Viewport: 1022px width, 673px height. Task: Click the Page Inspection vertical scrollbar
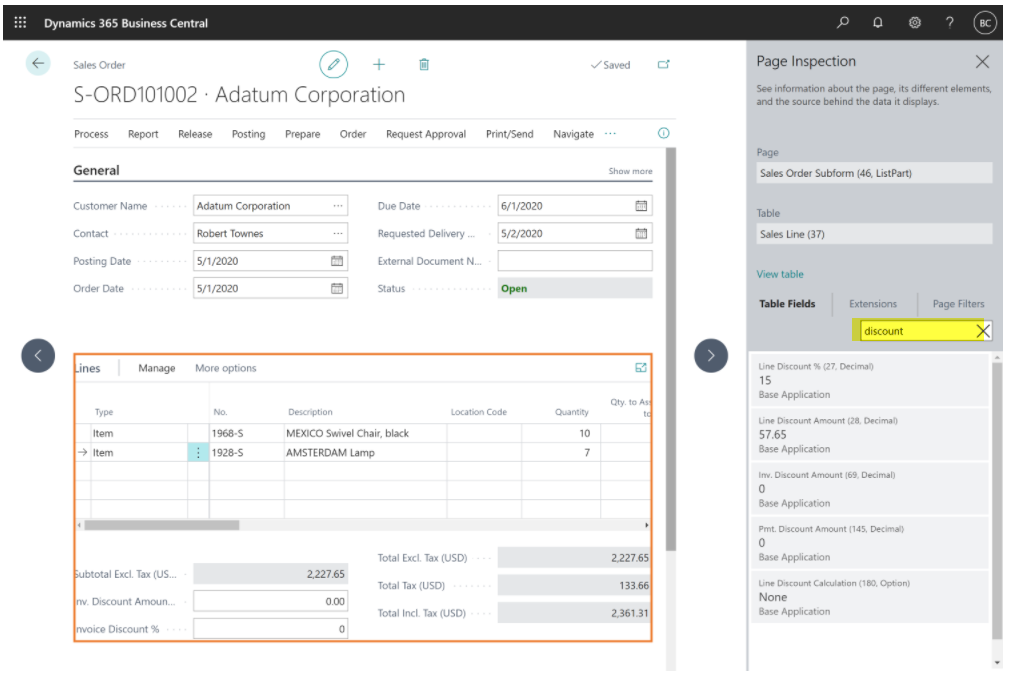(997, 500)
